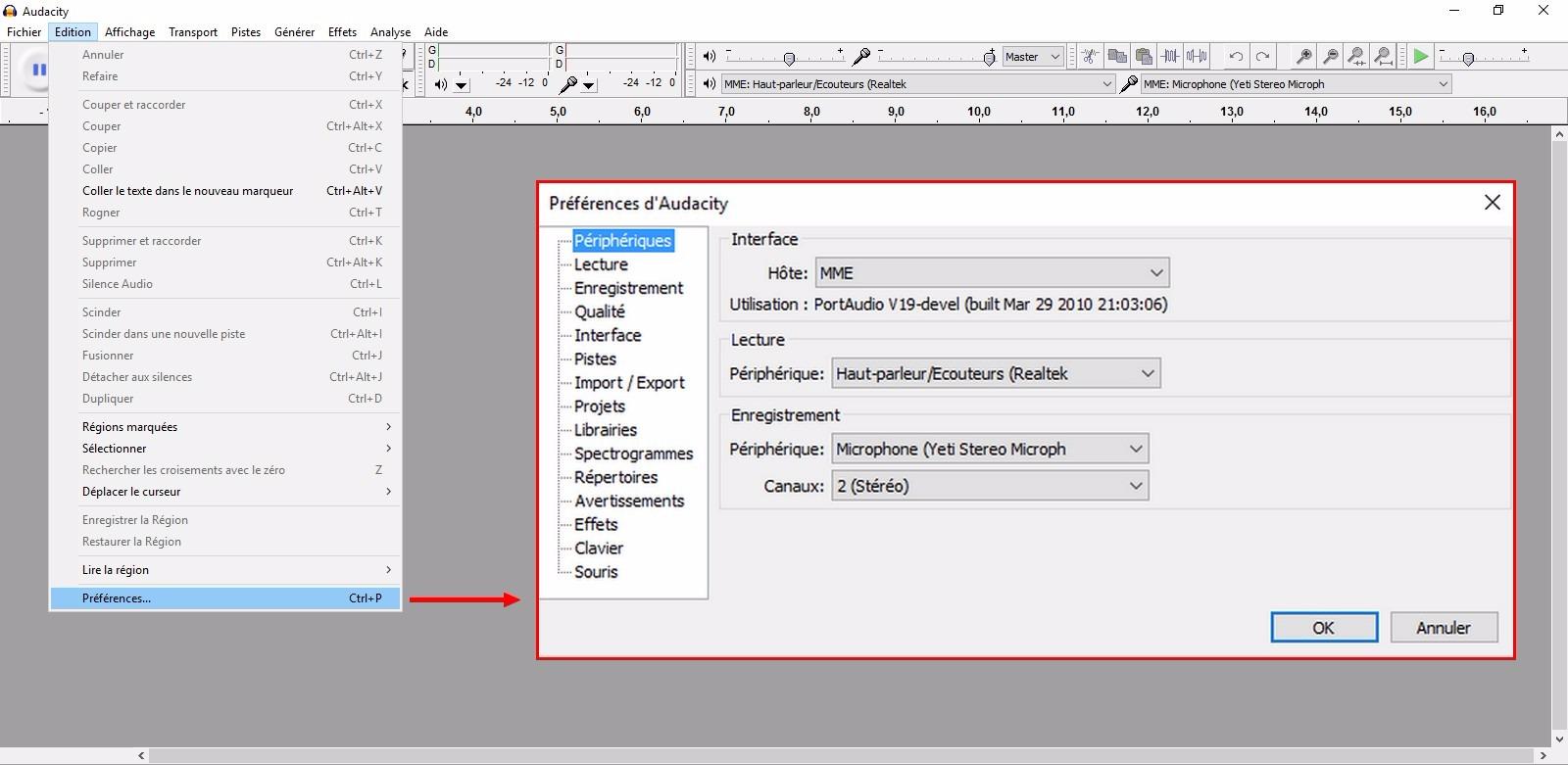Image resolution: width=1568 pixels, height=765 pixels.
Task: Select Qualité in preferences tree
Action: point(600,311)
